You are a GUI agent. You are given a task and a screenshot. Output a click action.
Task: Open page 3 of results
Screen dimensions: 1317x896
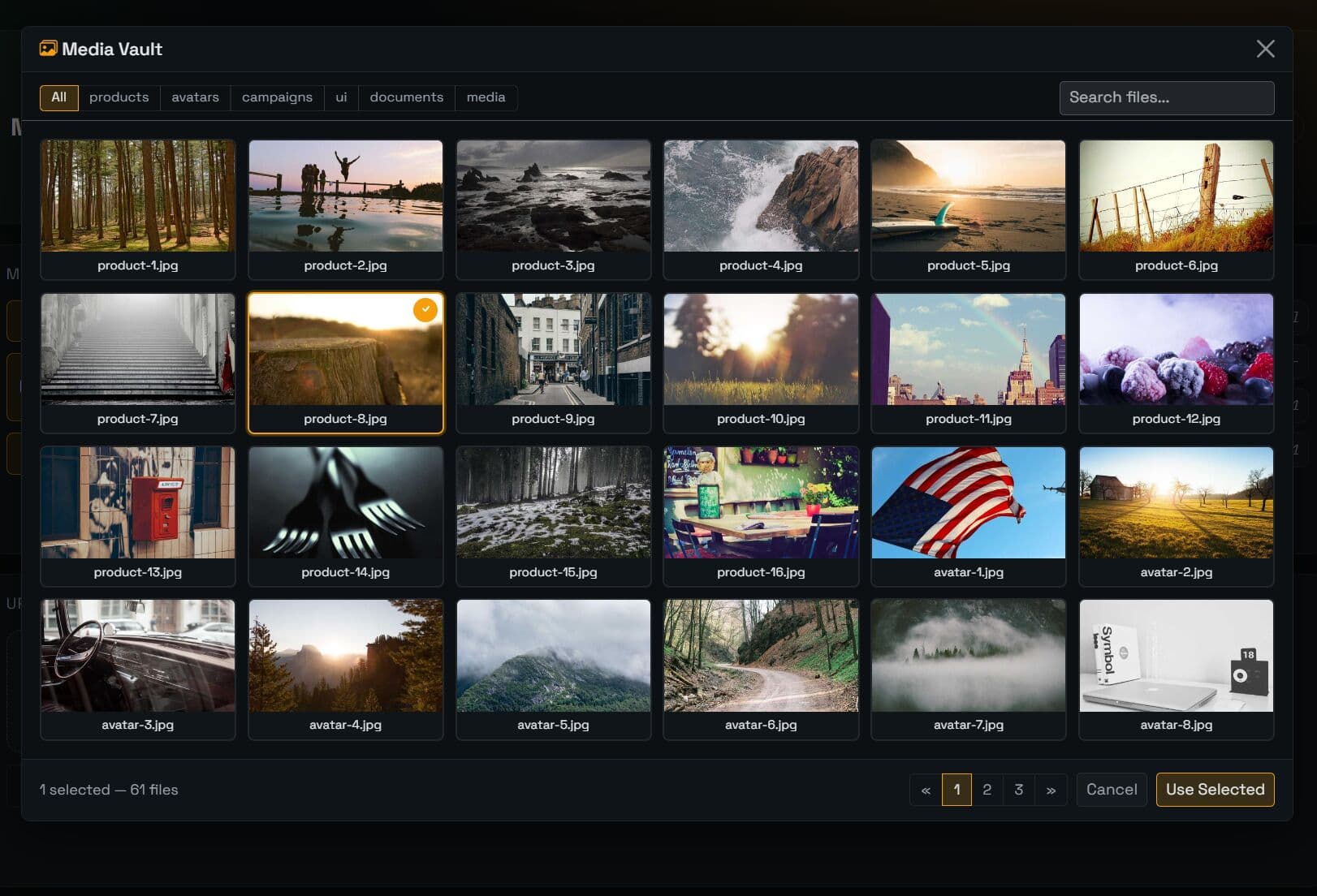point(1019,789)
